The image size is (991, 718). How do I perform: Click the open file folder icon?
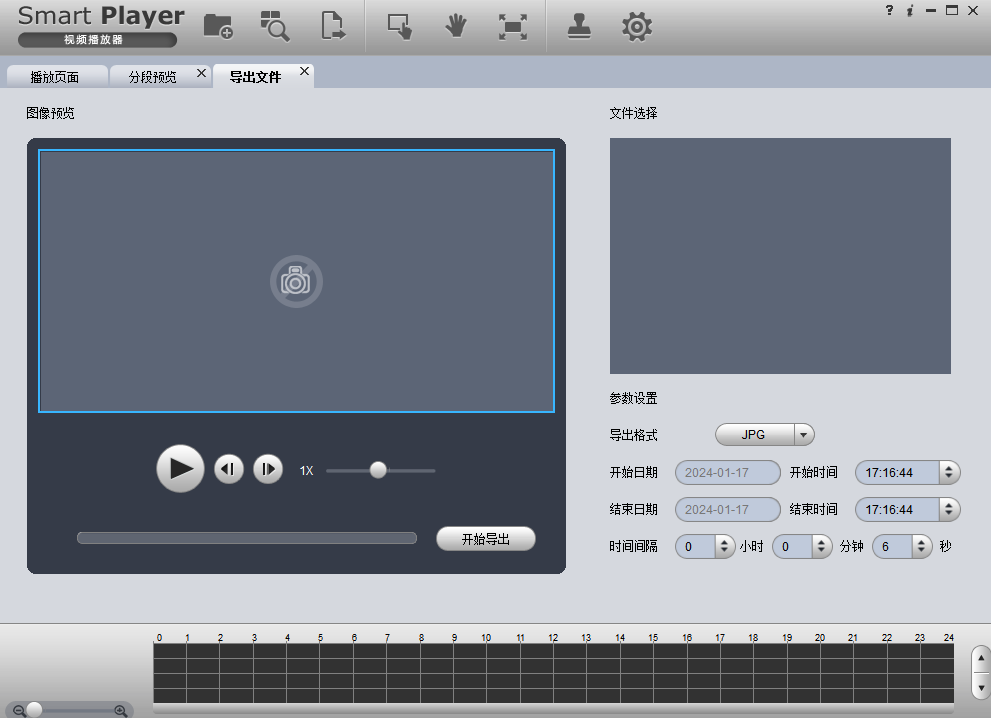coord(217,26)
